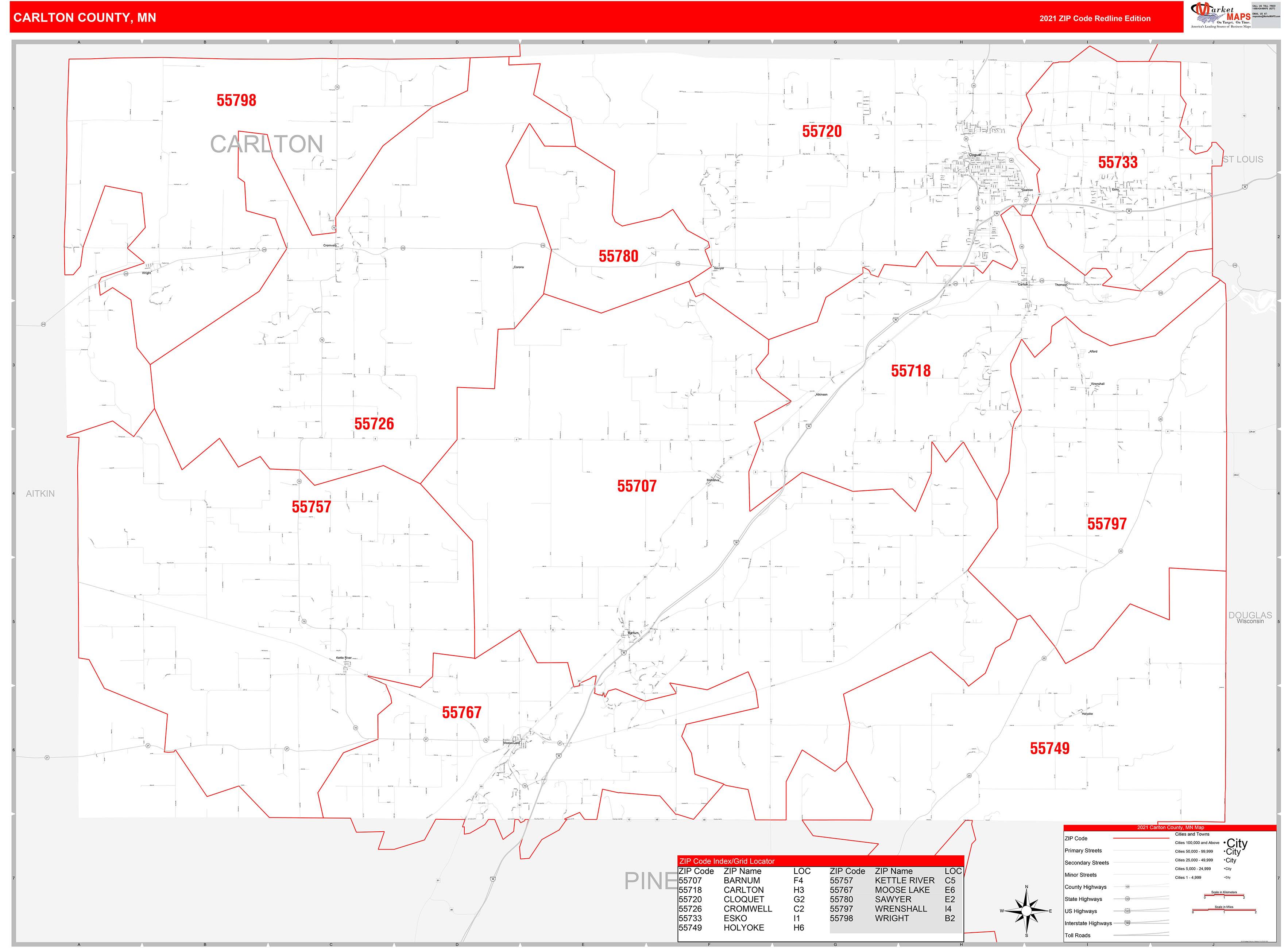Select the US Highways shield symbol in legend
Image resolution: width=1288 pixels, height=948 pixels.
point(1127,911)
